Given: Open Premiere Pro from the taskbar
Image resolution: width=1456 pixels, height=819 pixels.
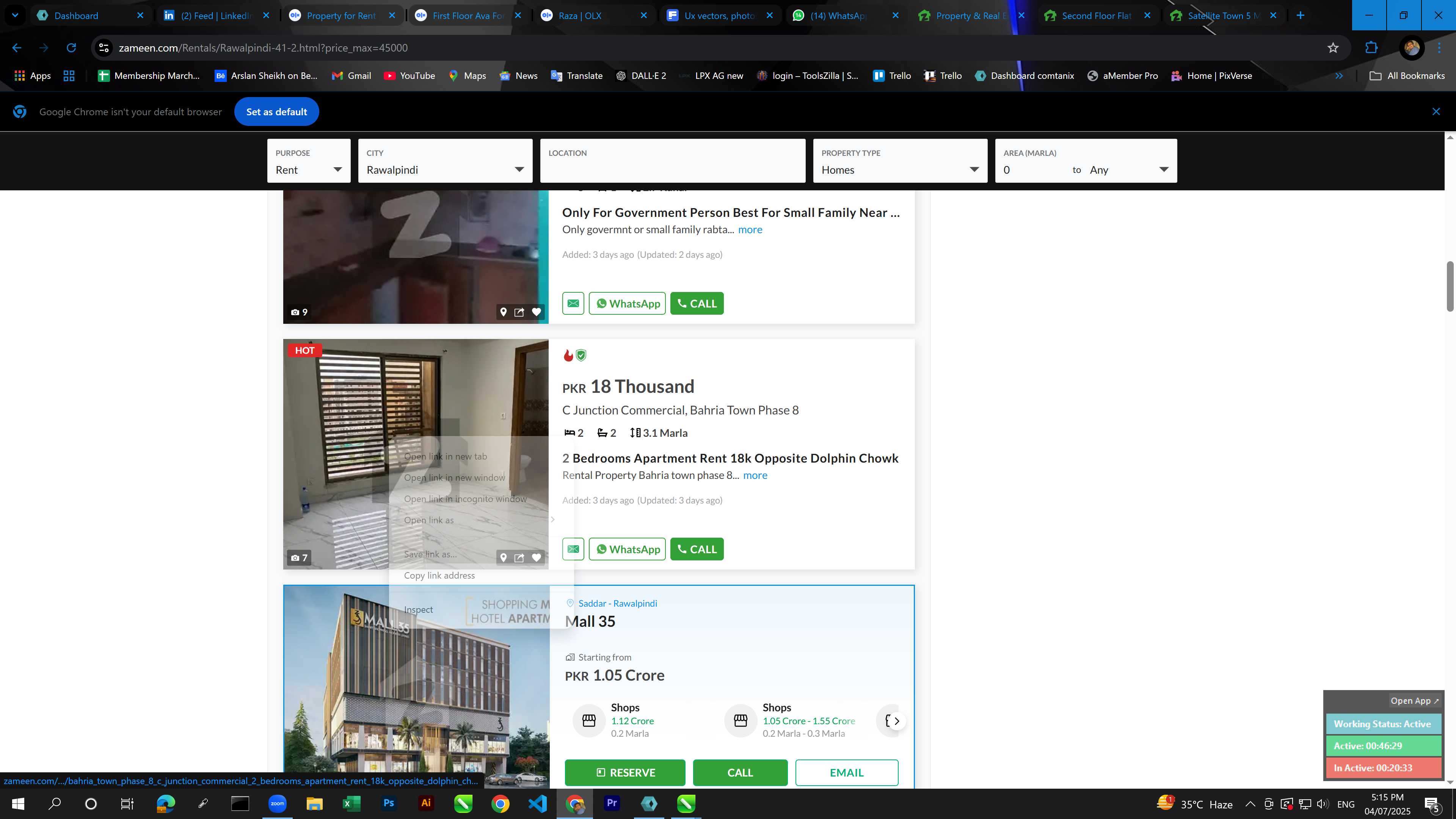Looking at the screenshot, I should [612, 803].
